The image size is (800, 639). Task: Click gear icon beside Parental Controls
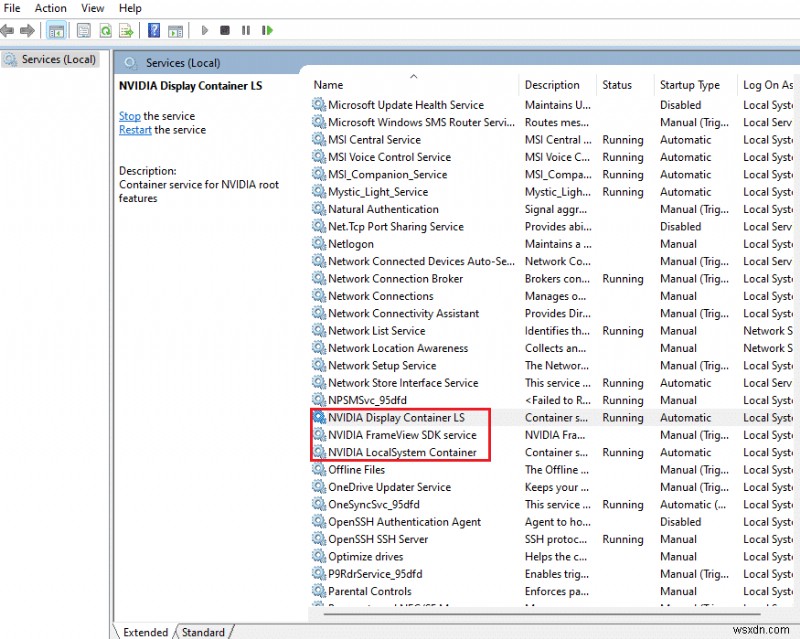coord(319,591)
